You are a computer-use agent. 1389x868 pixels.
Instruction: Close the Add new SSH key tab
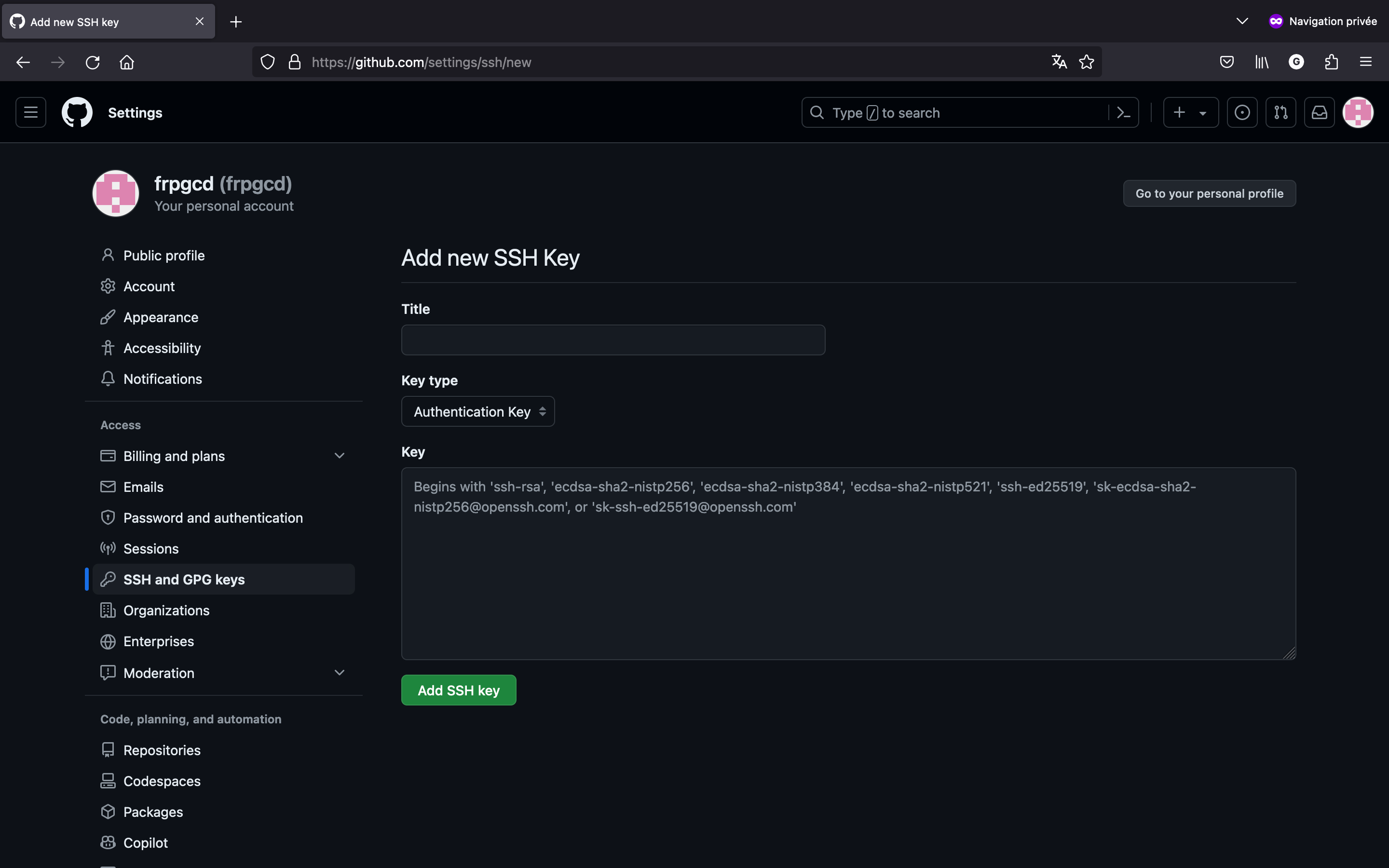199,21
